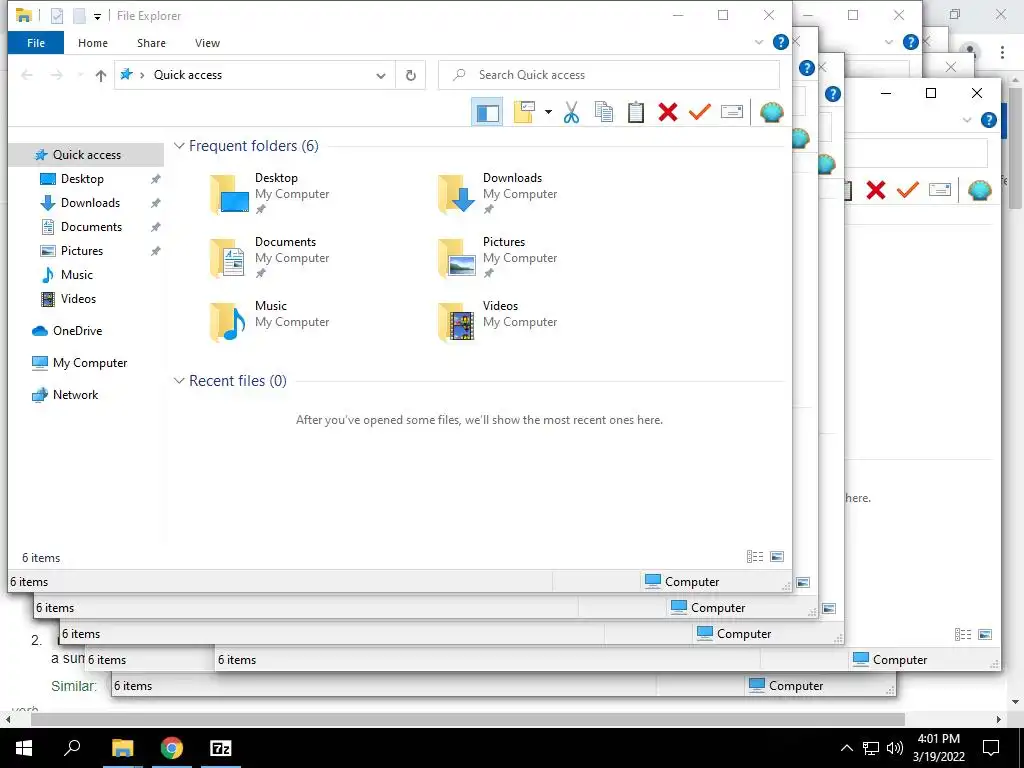
Task: Open Classic Explorer settings shell icon in front window
Action: coord(771,112)
